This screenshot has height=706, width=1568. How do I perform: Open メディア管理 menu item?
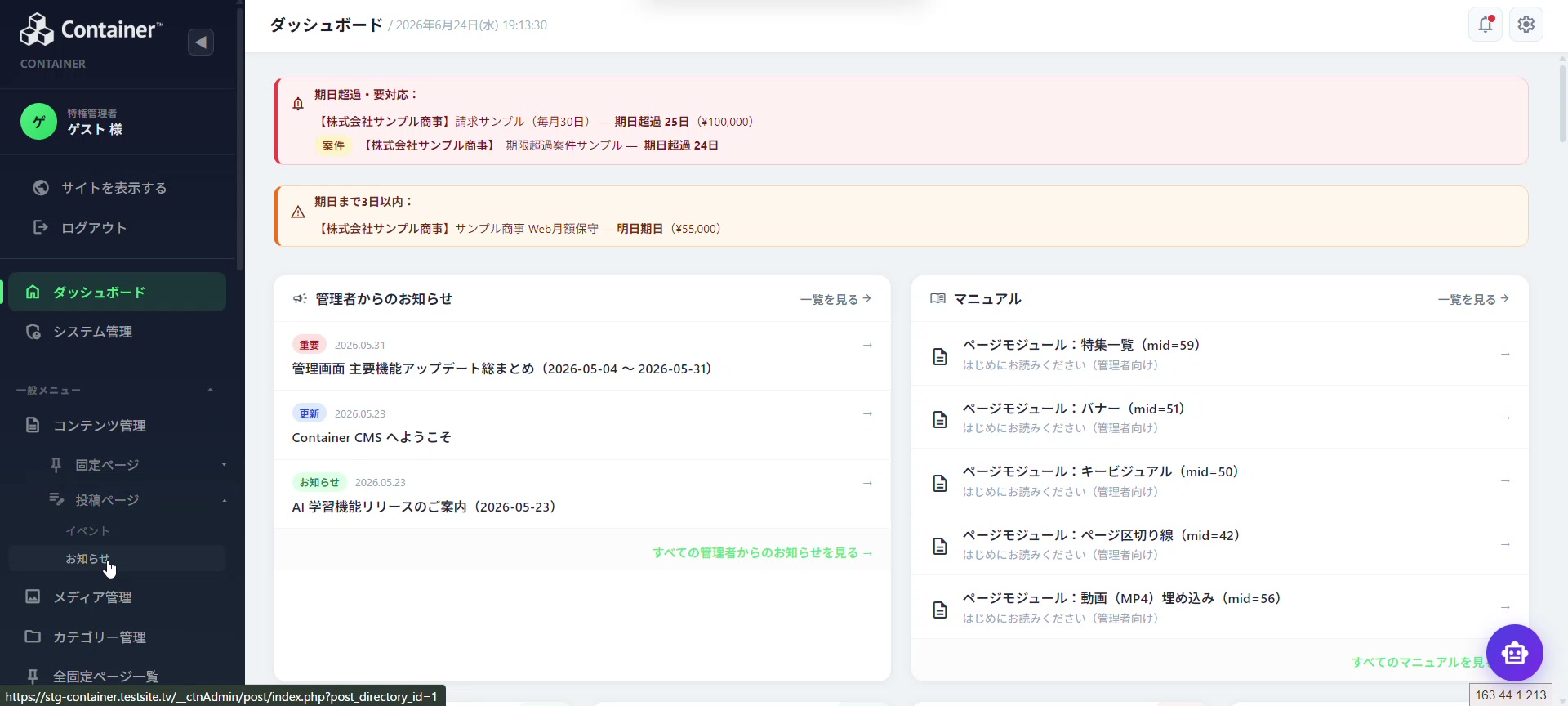tap(117, 597)
